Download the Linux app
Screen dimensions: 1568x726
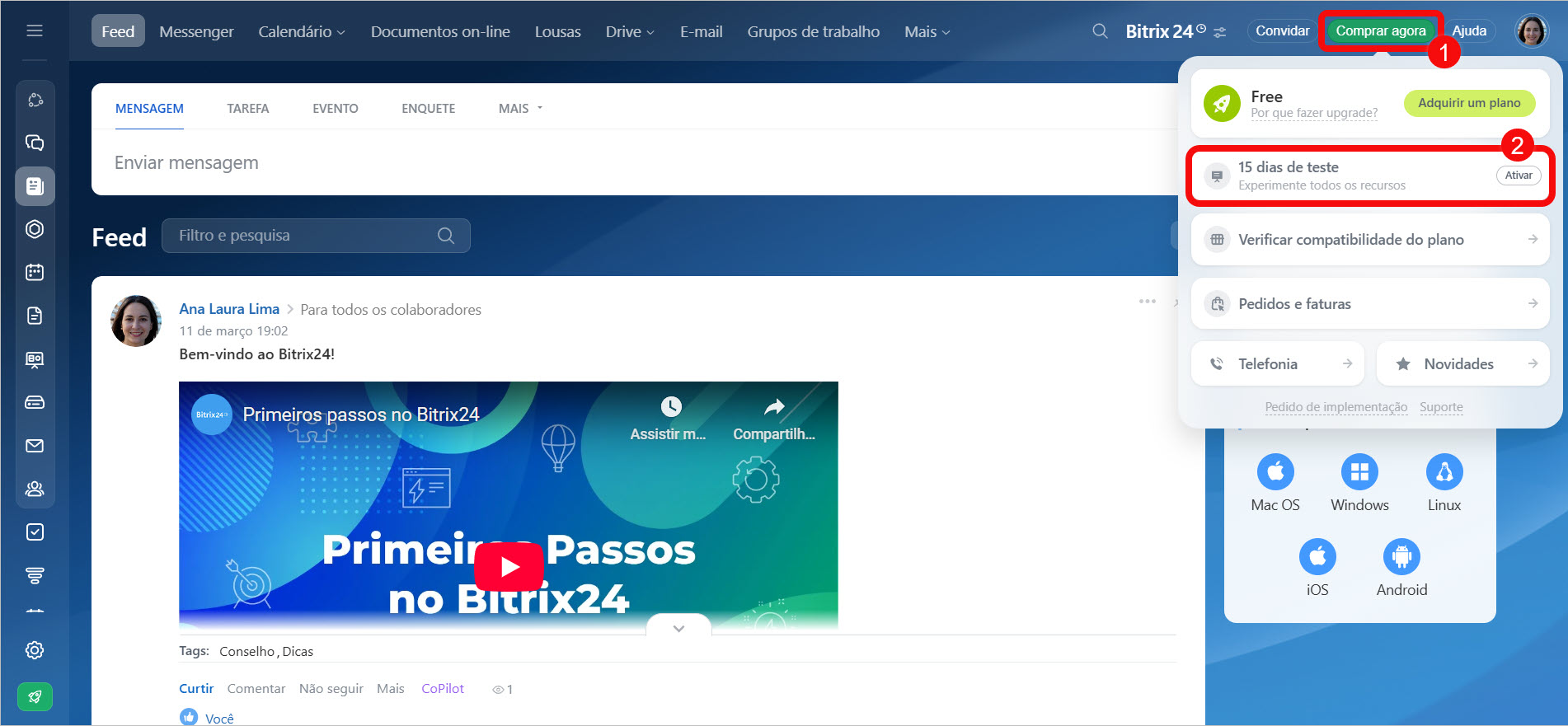(1444, 472)
